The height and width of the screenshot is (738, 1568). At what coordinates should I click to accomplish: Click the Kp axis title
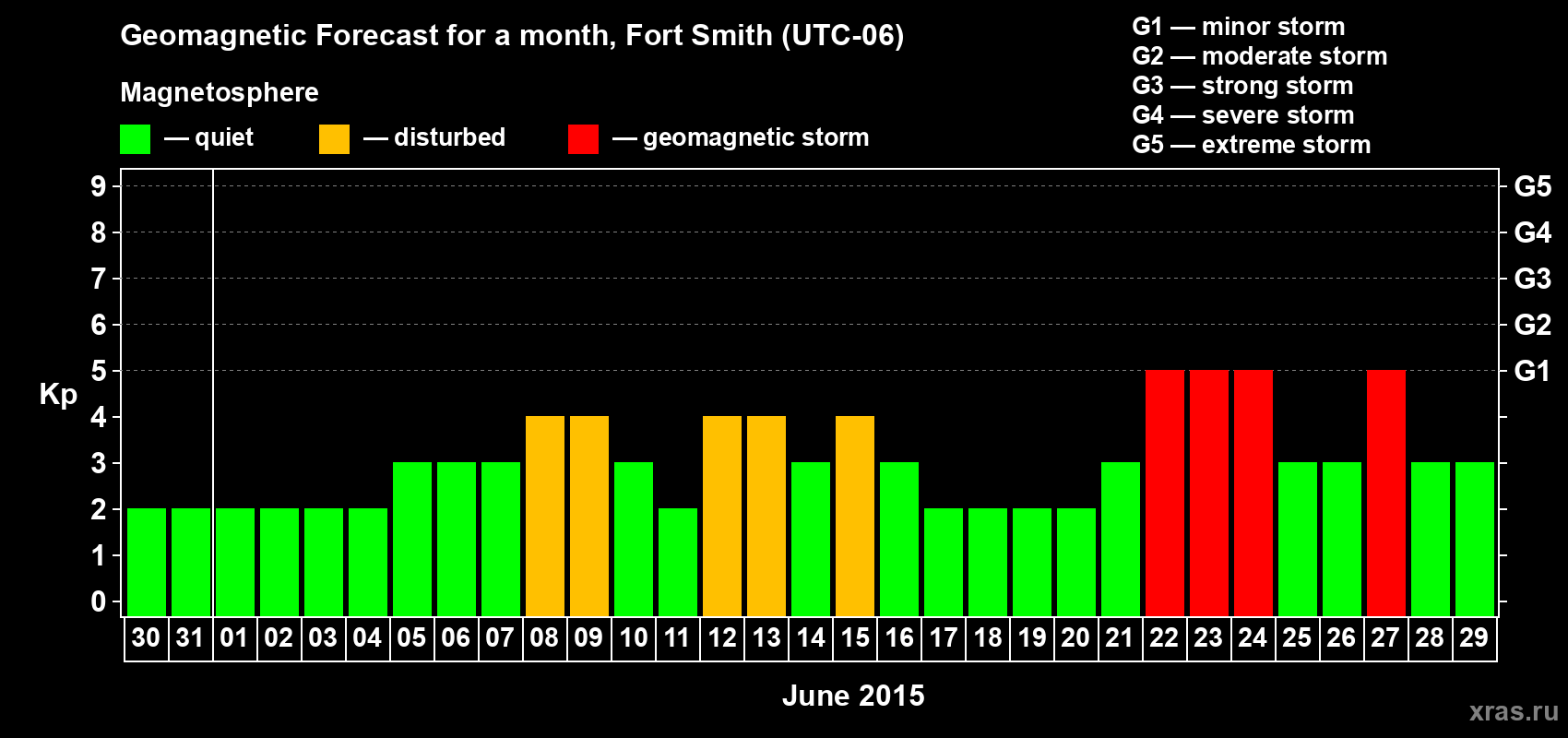pos(58,395)
